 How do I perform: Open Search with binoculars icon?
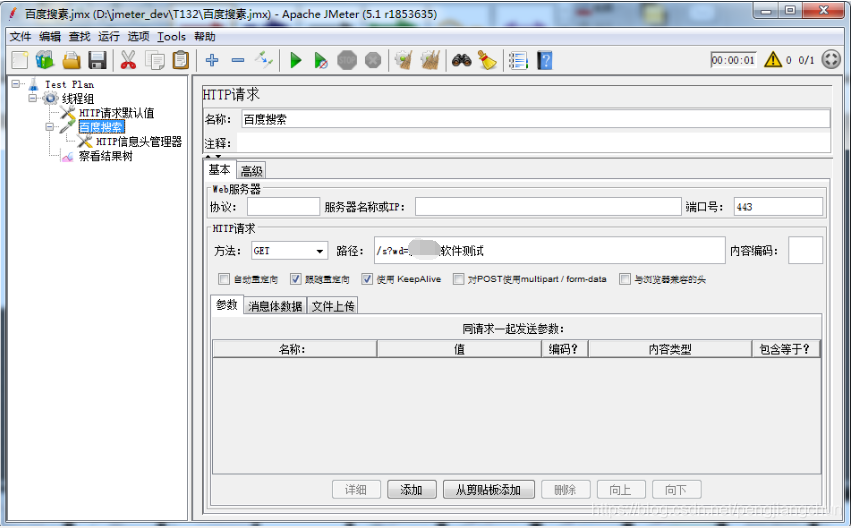[x=461, y=60]
